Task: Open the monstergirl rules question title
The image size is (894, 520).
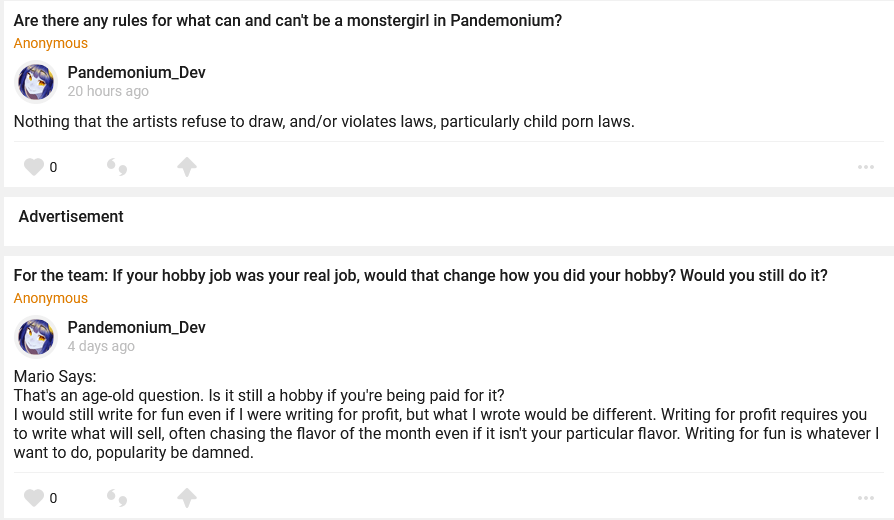Action: 288,20
